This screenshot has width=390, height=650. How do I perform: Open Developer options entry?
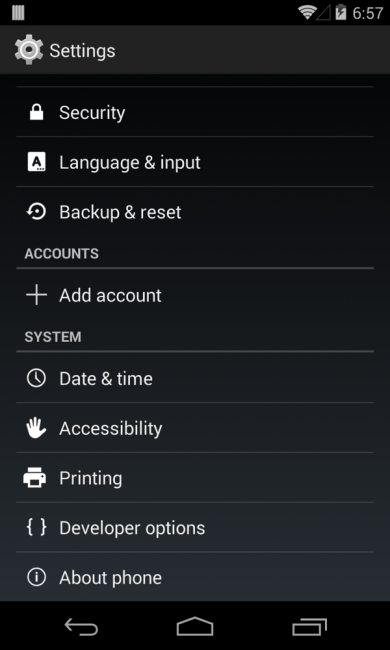coord(195,527)
